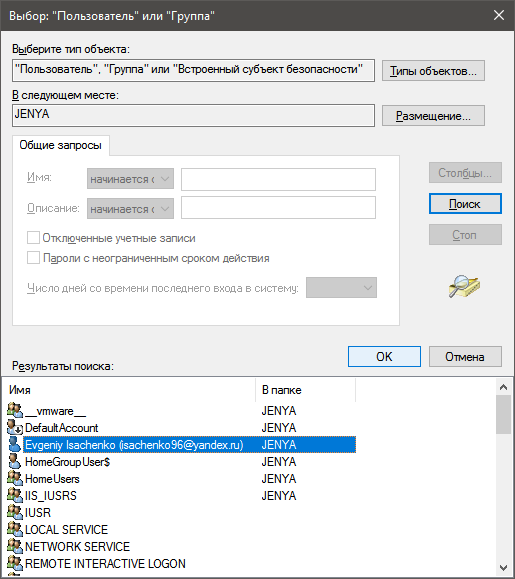Click the 'Размещение...' button
The height and width of the screenshot is (579, 515).
[433, 116]
